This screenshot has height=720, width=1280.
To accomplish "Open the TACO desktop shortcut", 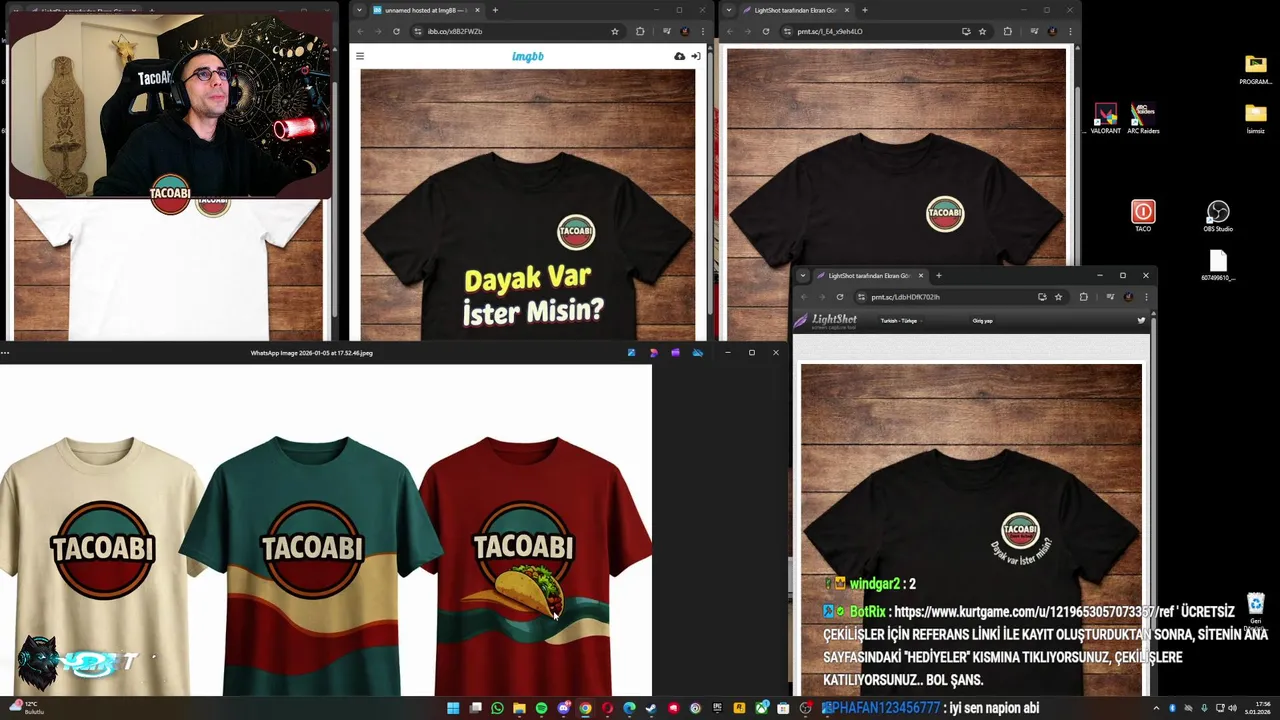I will tap(1143, 216).
